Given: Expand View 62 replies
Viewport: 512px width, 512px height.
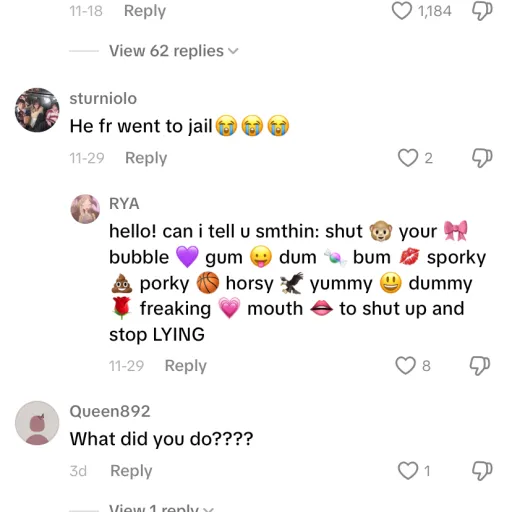Looking at the screenshot, I should coord(173,51).
